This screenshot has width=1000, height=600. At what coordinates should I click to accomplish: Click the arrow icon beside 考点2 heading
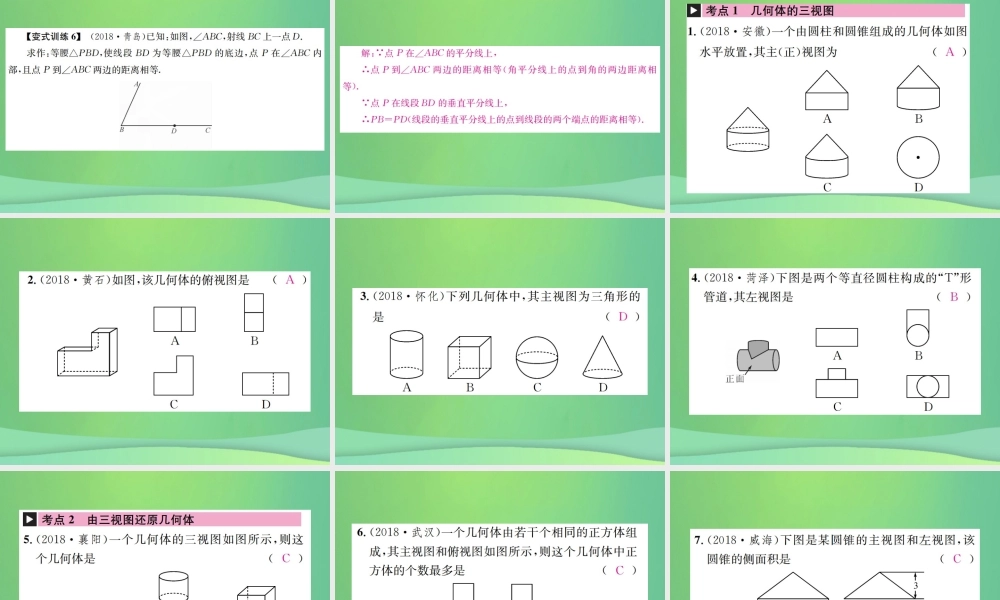click(x=29, y=519)
